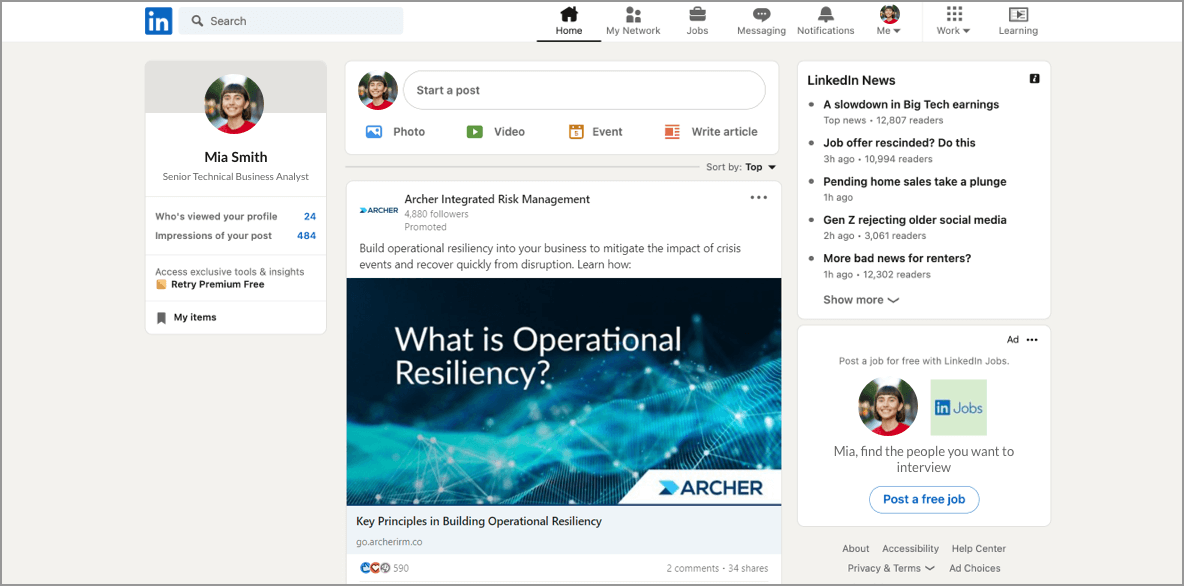Click the Start a post field
Screen dimensions: 1184x586
[x=584, y=91]
